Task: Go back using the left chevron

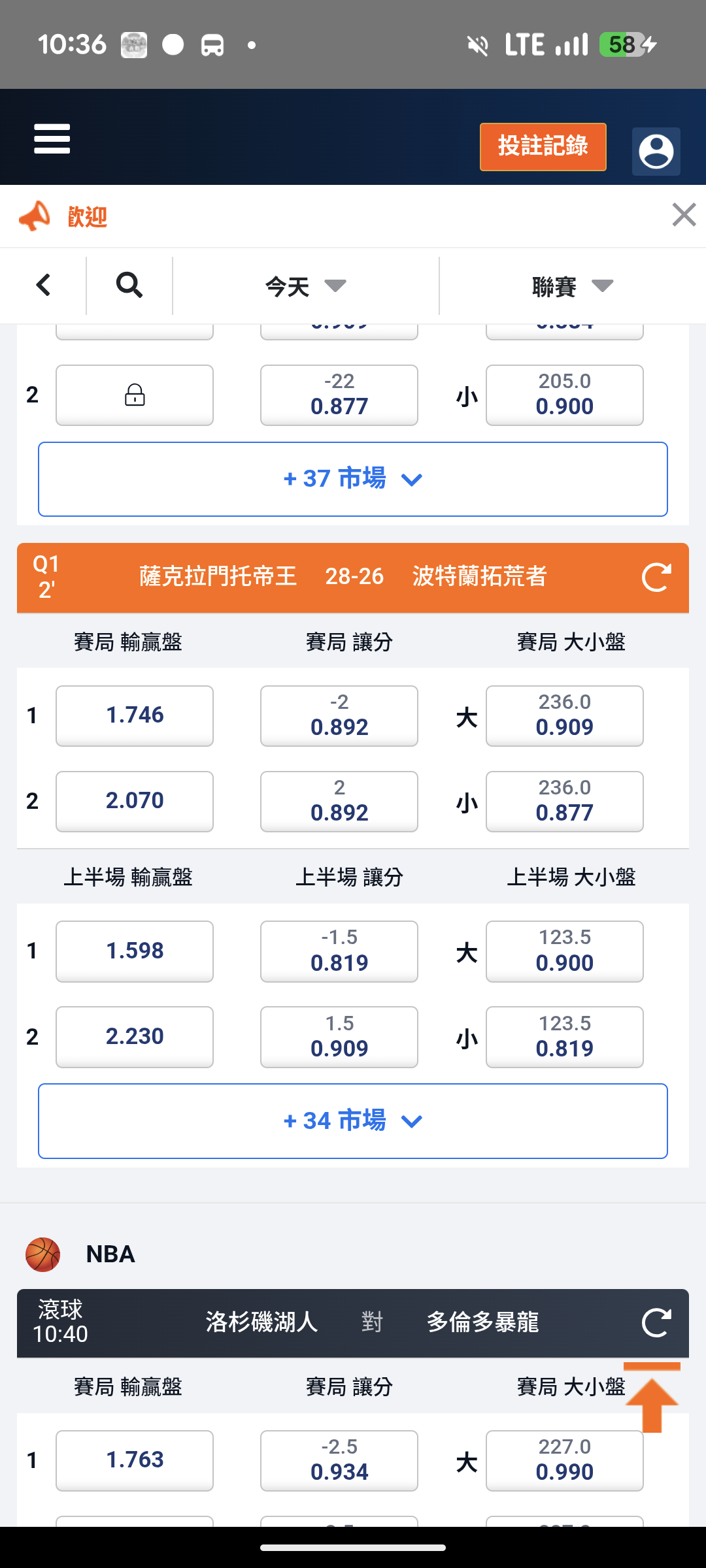Action: click(43, 286)
